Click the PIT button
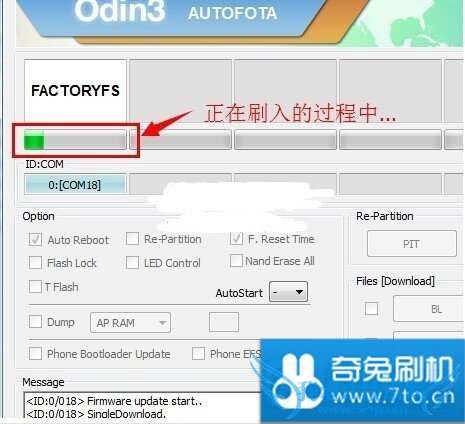The width and height of the screenshot is (465, 424). click(x=412, y=244)
